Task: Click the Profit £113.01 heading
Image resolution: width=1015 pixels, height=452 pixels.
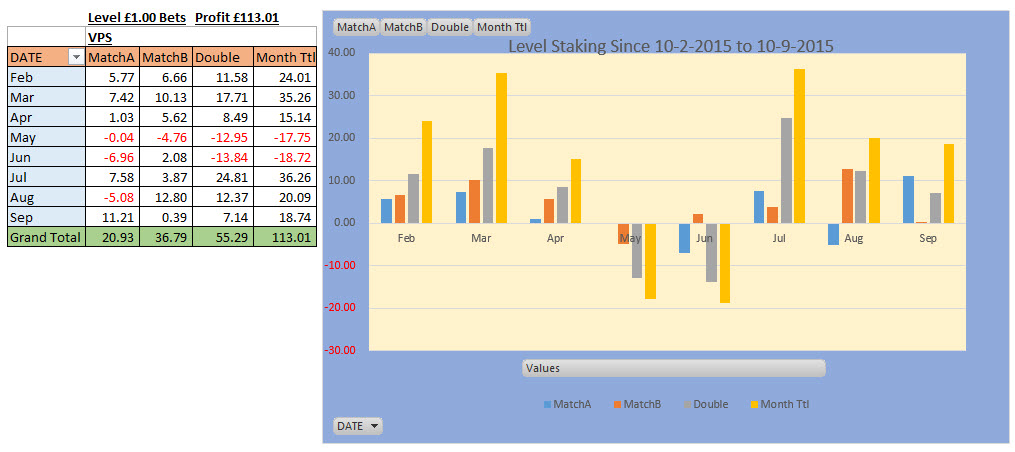Action: point(237,17)
